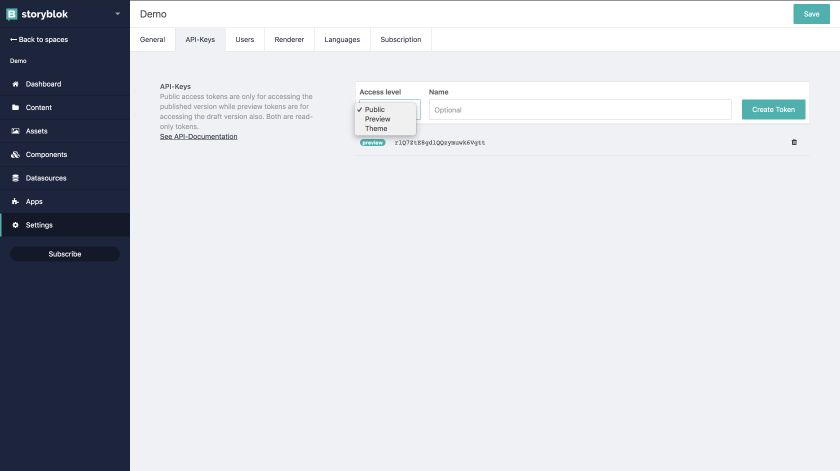Switch to the General tab

tap(153, 40)
